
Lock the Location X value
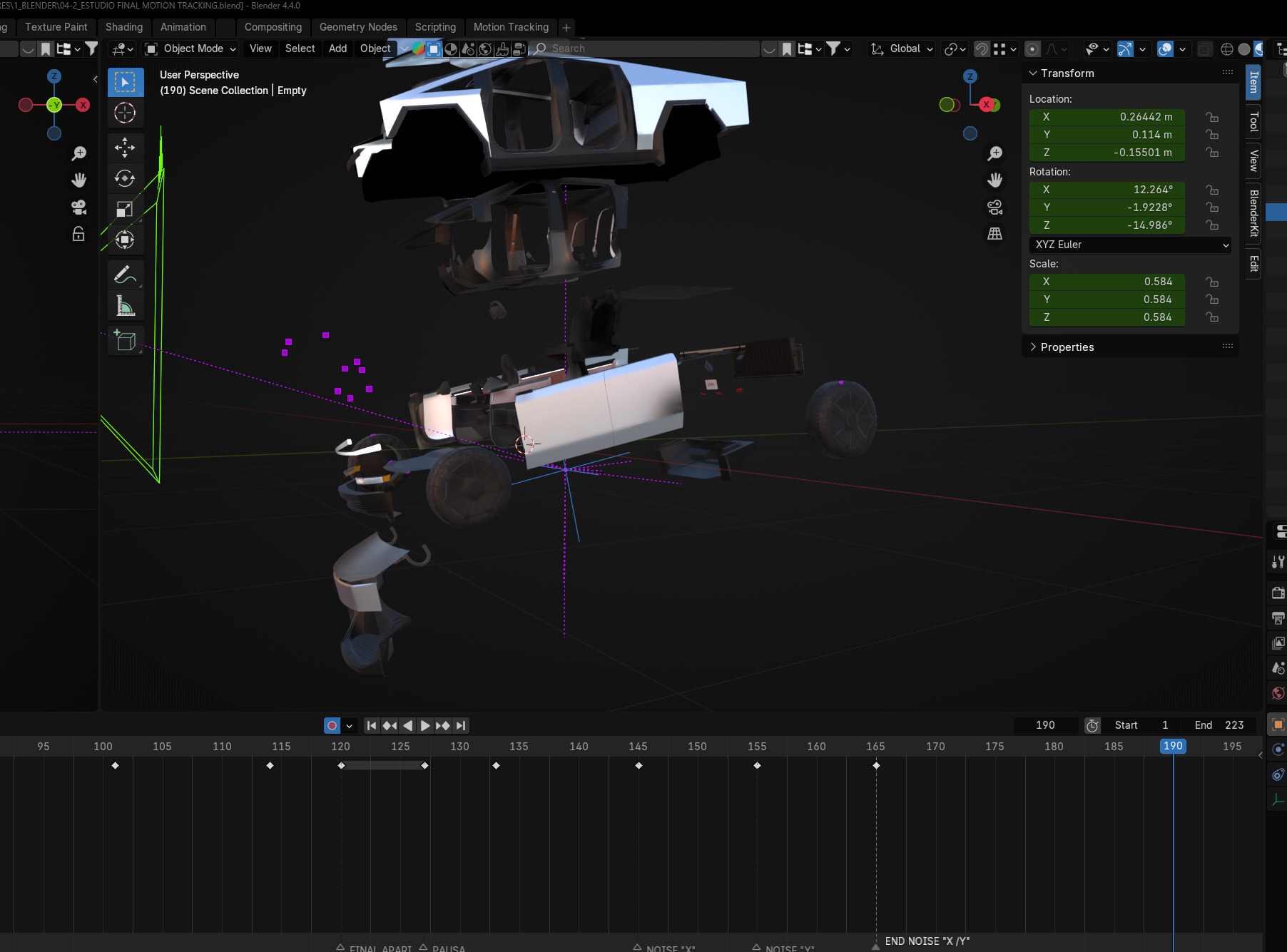[x=1212, y=117]
